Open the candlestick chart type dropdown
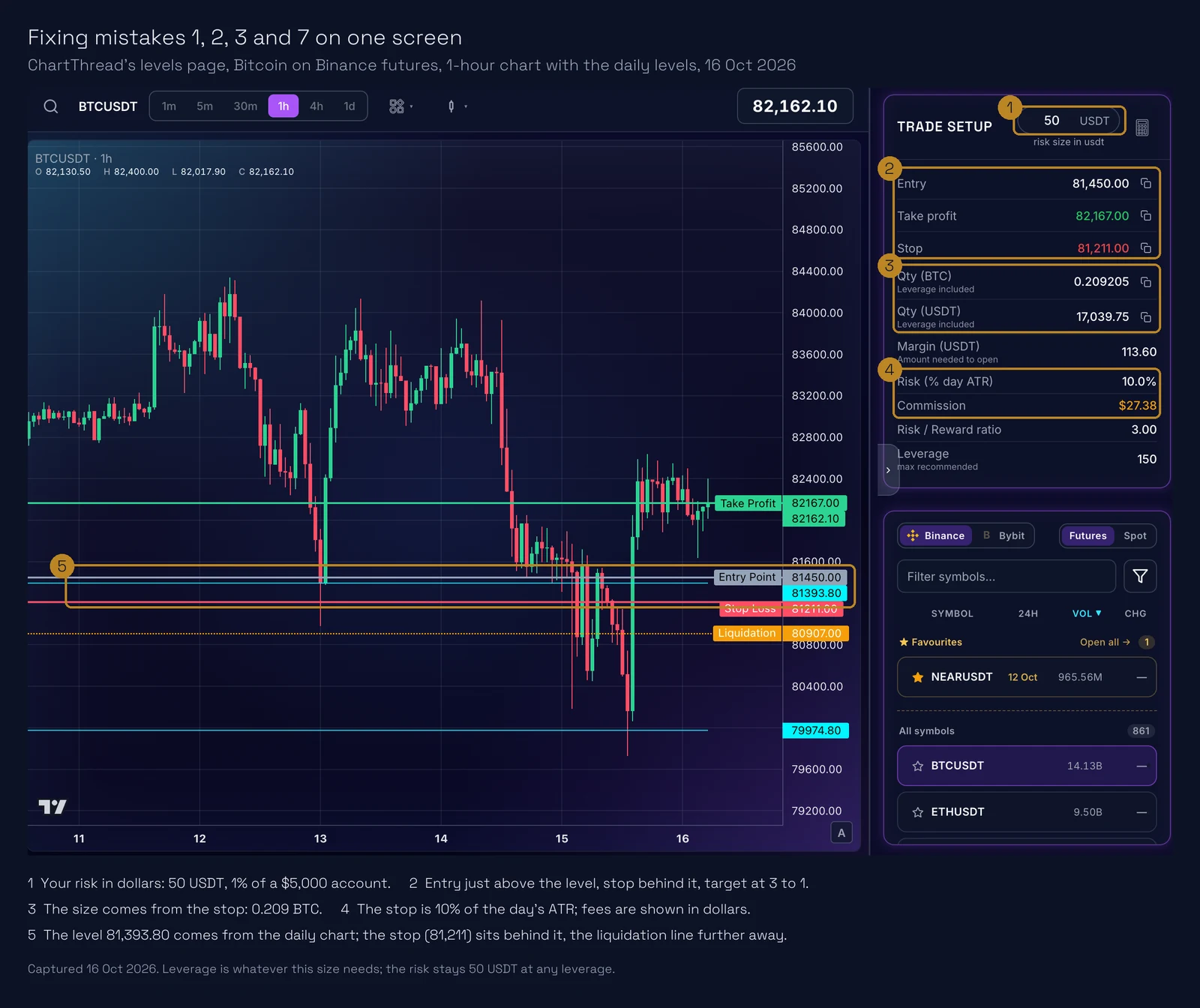1200x1008 pixels. (x=457, y=106)
